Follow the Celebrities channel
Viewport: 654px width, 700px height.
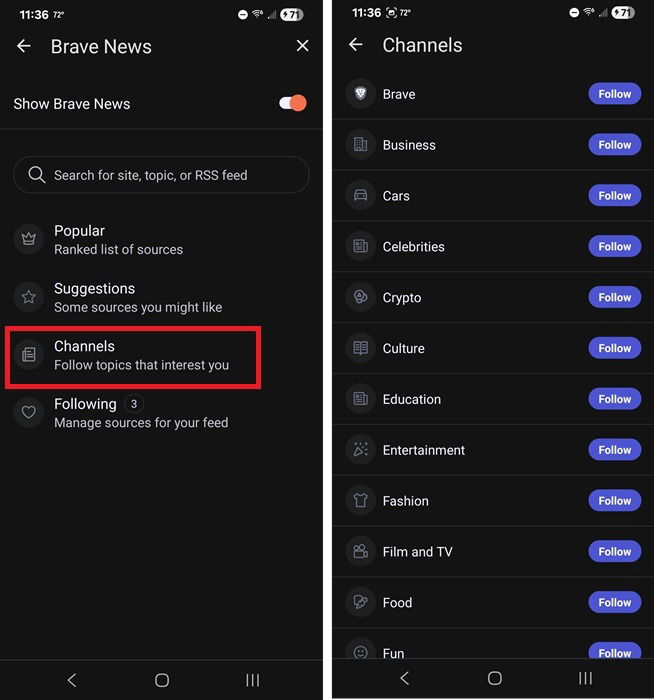614,247
